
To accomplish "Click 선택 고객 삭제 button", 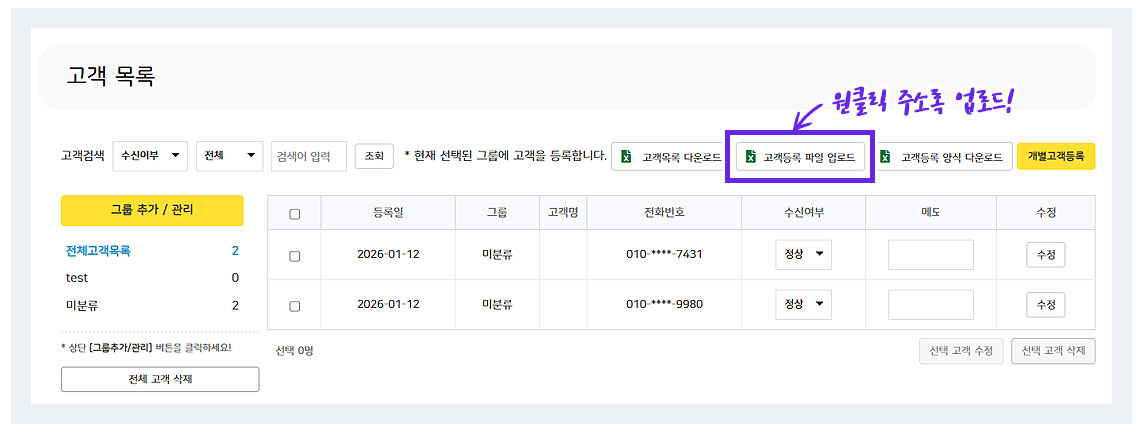I will tap(1053, 351).
